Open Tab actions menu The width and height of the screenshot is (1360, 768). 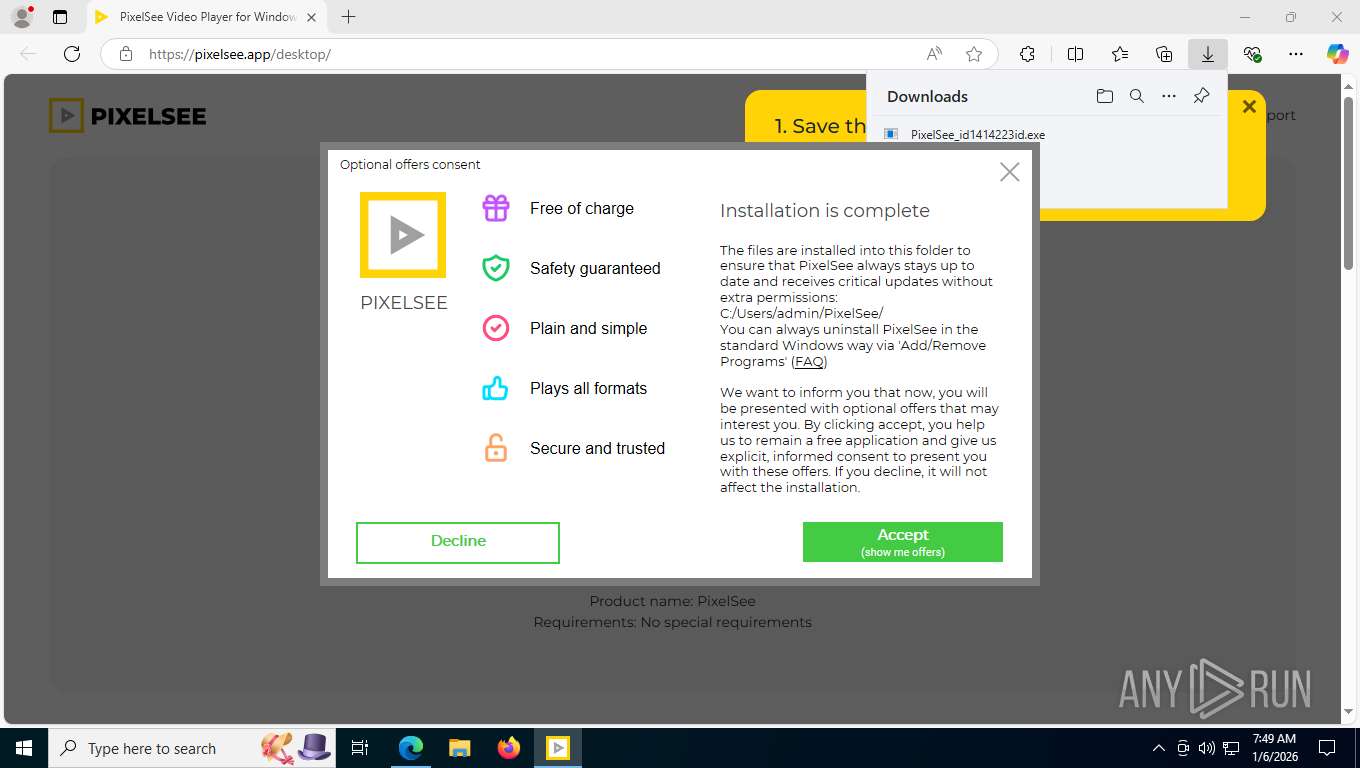60,17
